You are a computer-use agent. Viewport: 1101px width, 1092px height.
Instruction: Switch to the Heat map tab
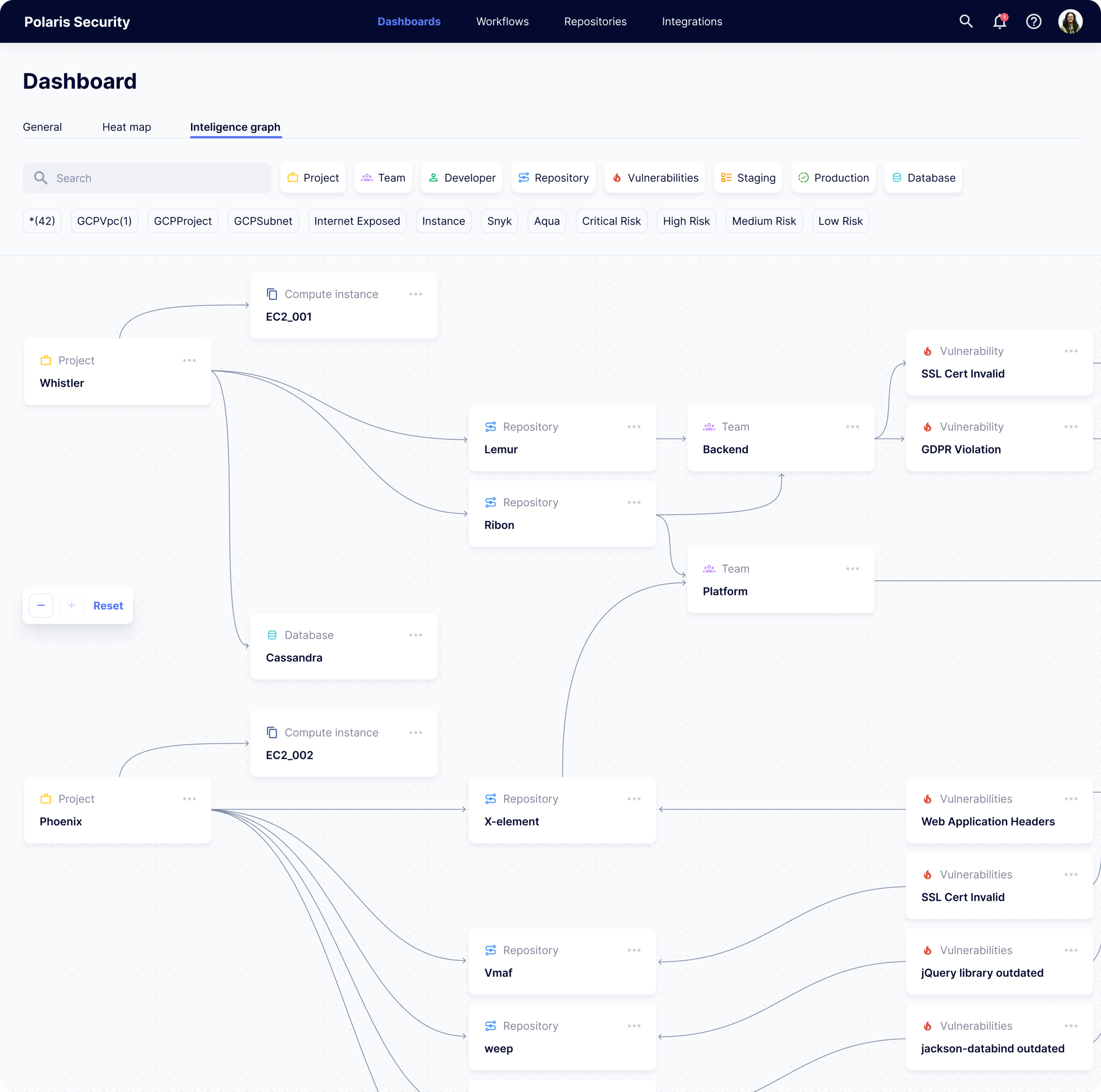click(x=127, y=127)
